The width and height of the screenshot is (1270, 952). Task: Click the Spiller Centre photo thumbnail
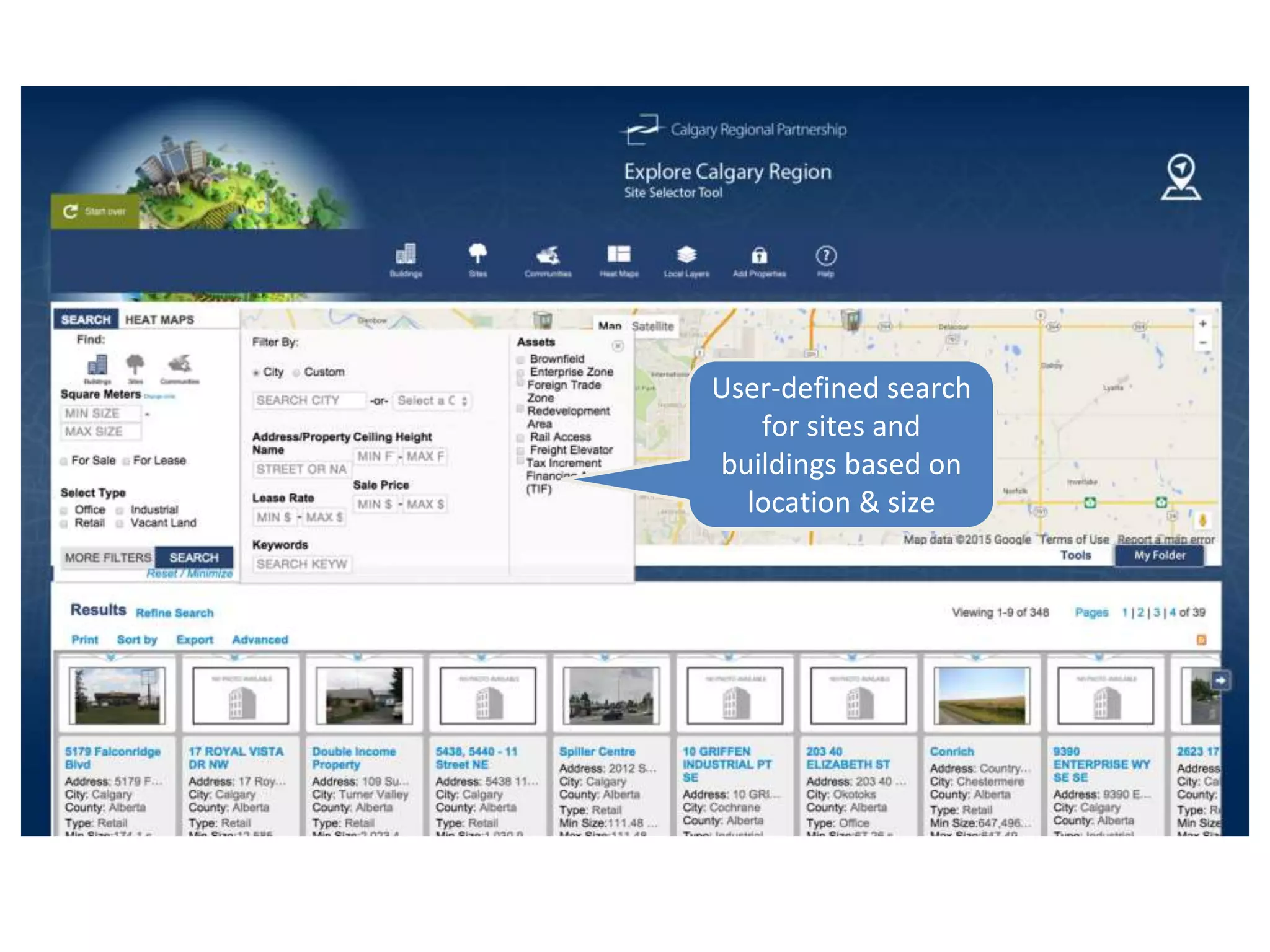[611, 695]
